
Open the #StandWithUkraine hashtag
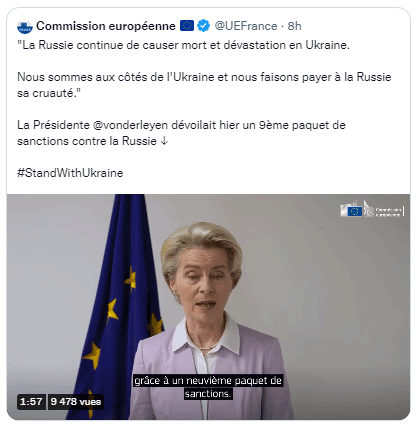point(70,173)
